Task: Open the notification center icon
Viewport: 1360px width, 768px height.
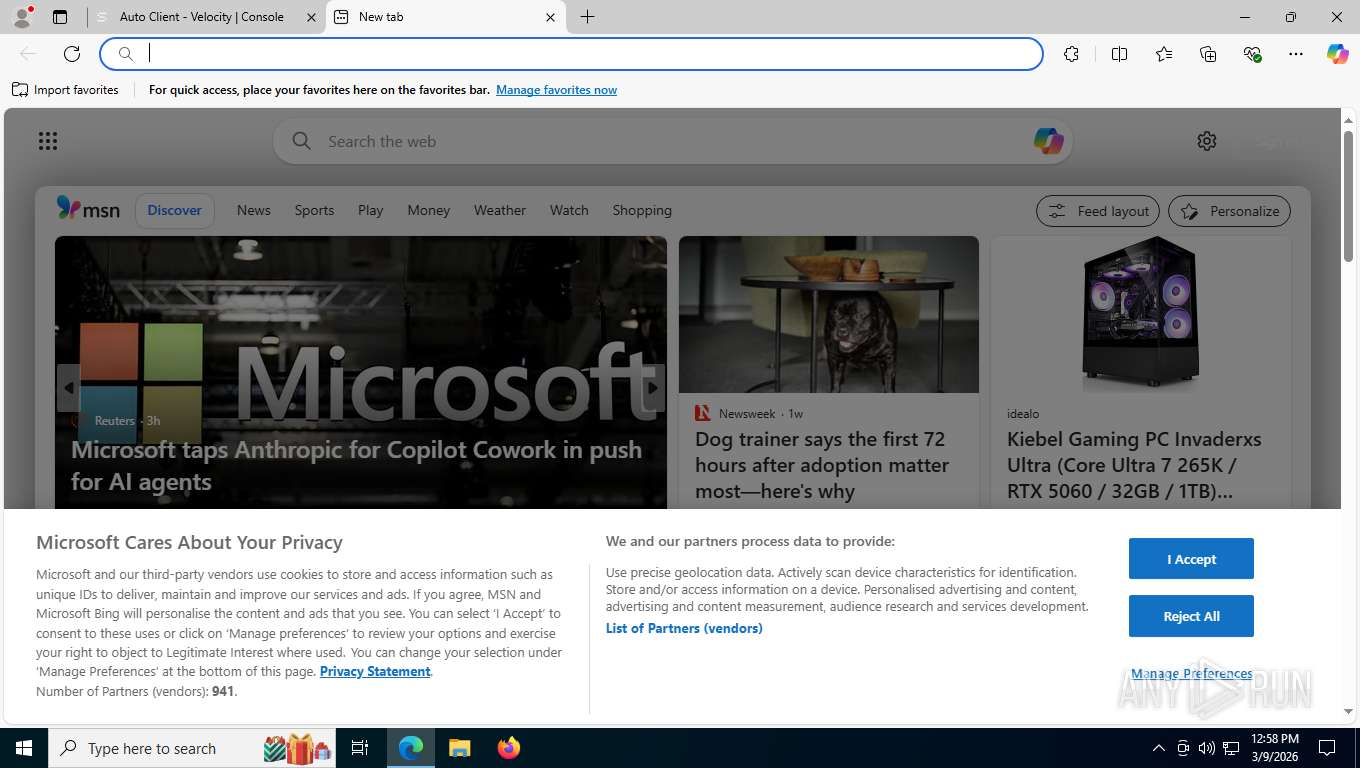Action: (x=1327, y=748)
